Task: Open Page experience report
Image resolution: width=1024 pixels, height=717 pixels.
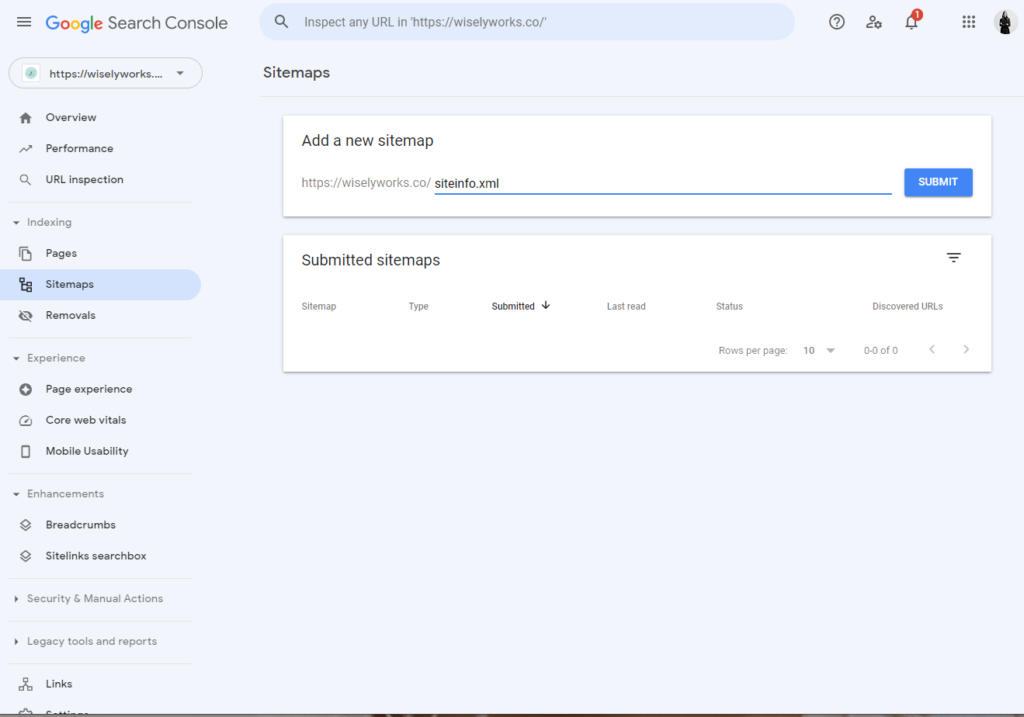Action: pos(89,389)
